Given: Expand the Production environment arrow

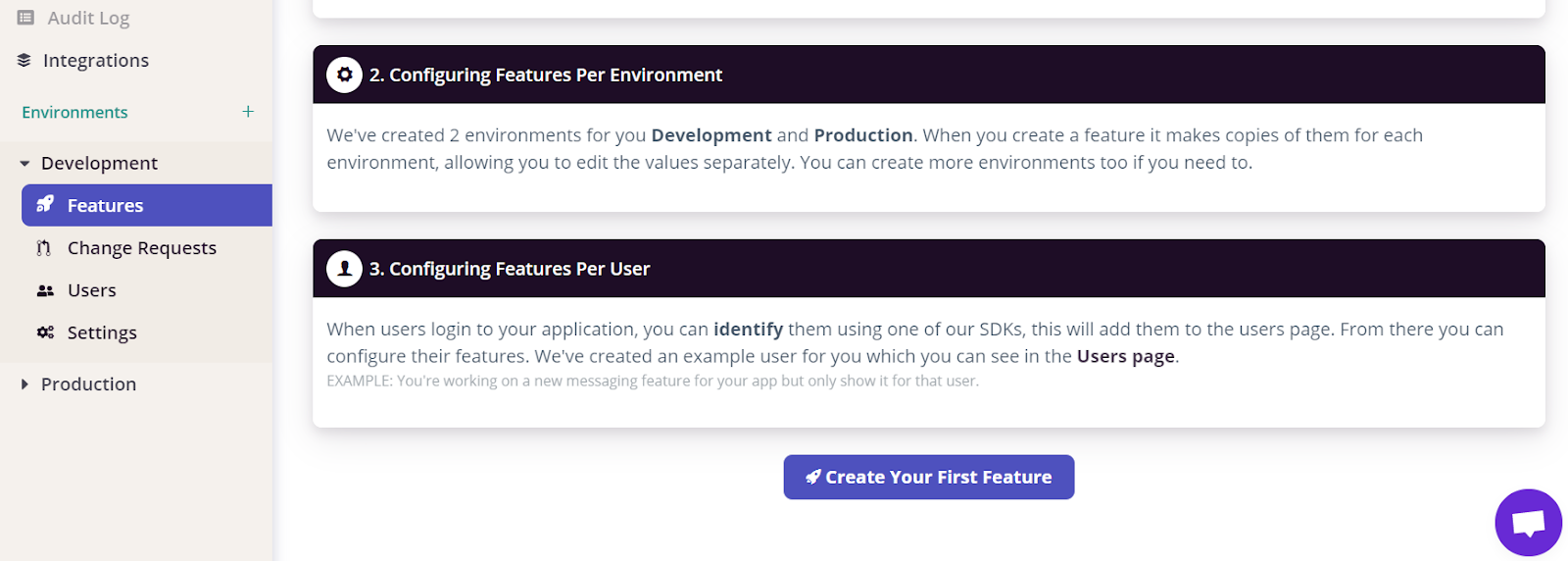Looking at the screenshot, I should 24,384.
